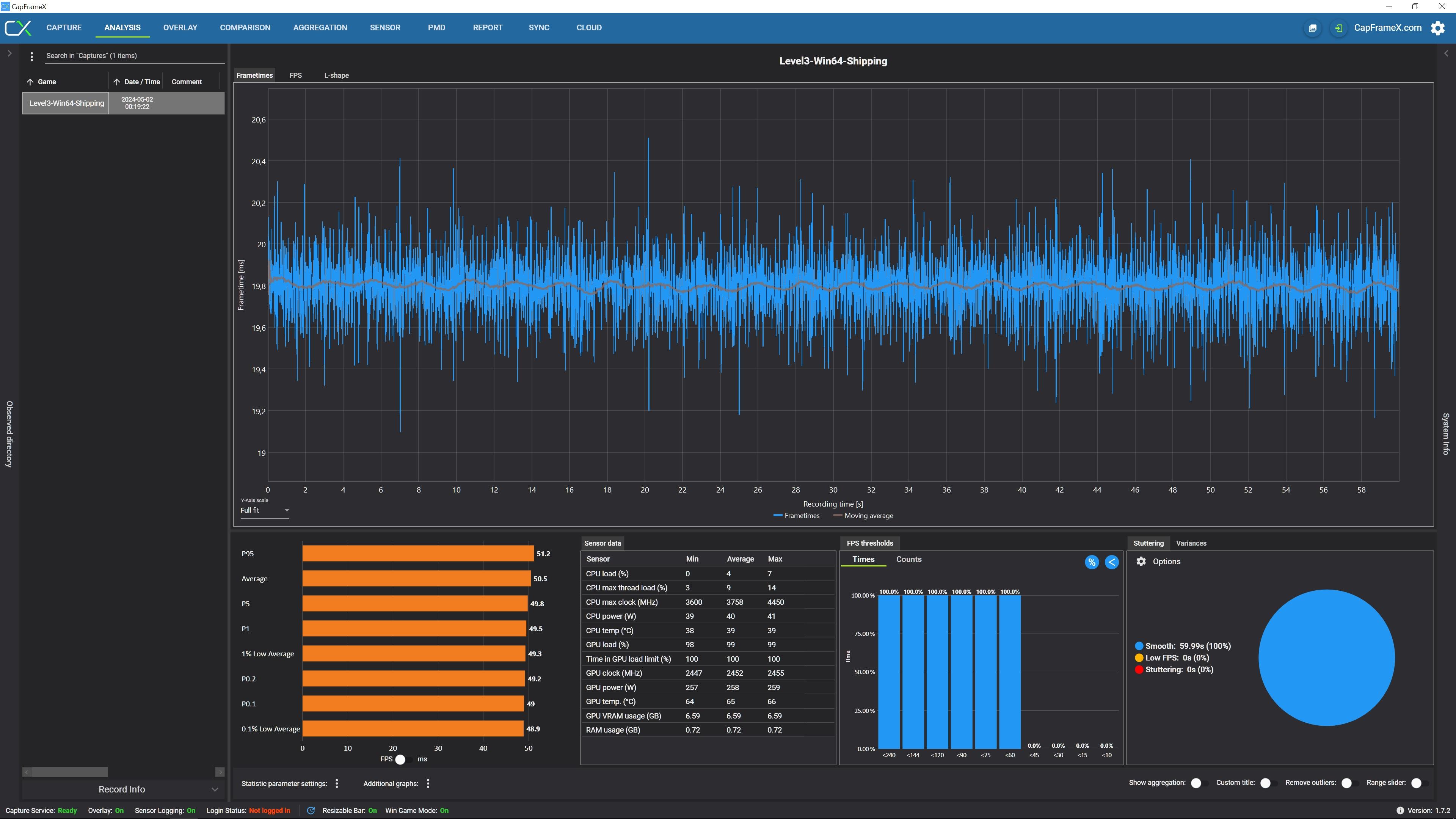This screenshot has height=819, width=1456.
Task: Toggle Moving average legend entry
Action: 864,516
